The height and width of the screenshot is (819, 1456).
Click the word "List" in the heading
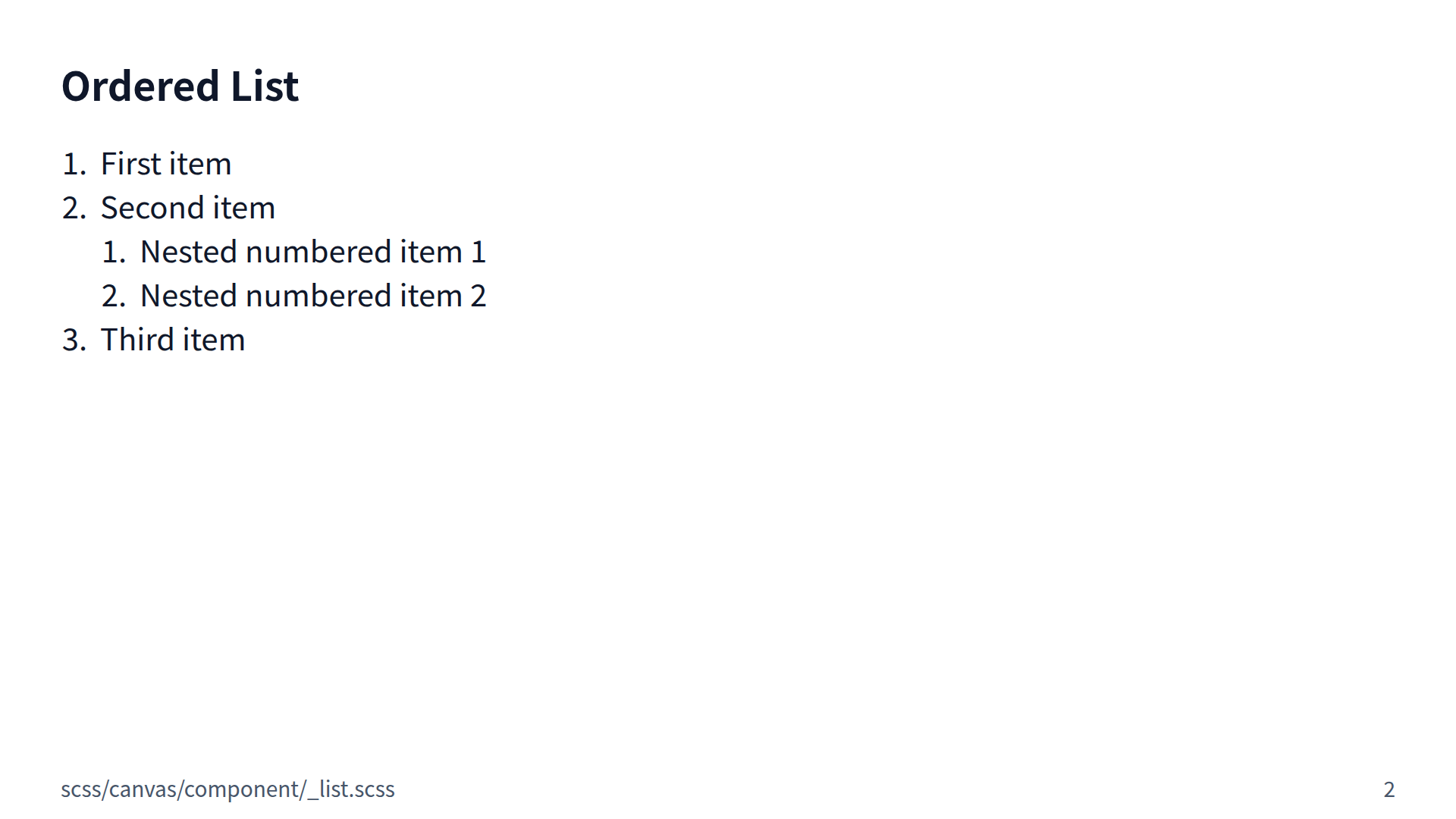point(265,86)
